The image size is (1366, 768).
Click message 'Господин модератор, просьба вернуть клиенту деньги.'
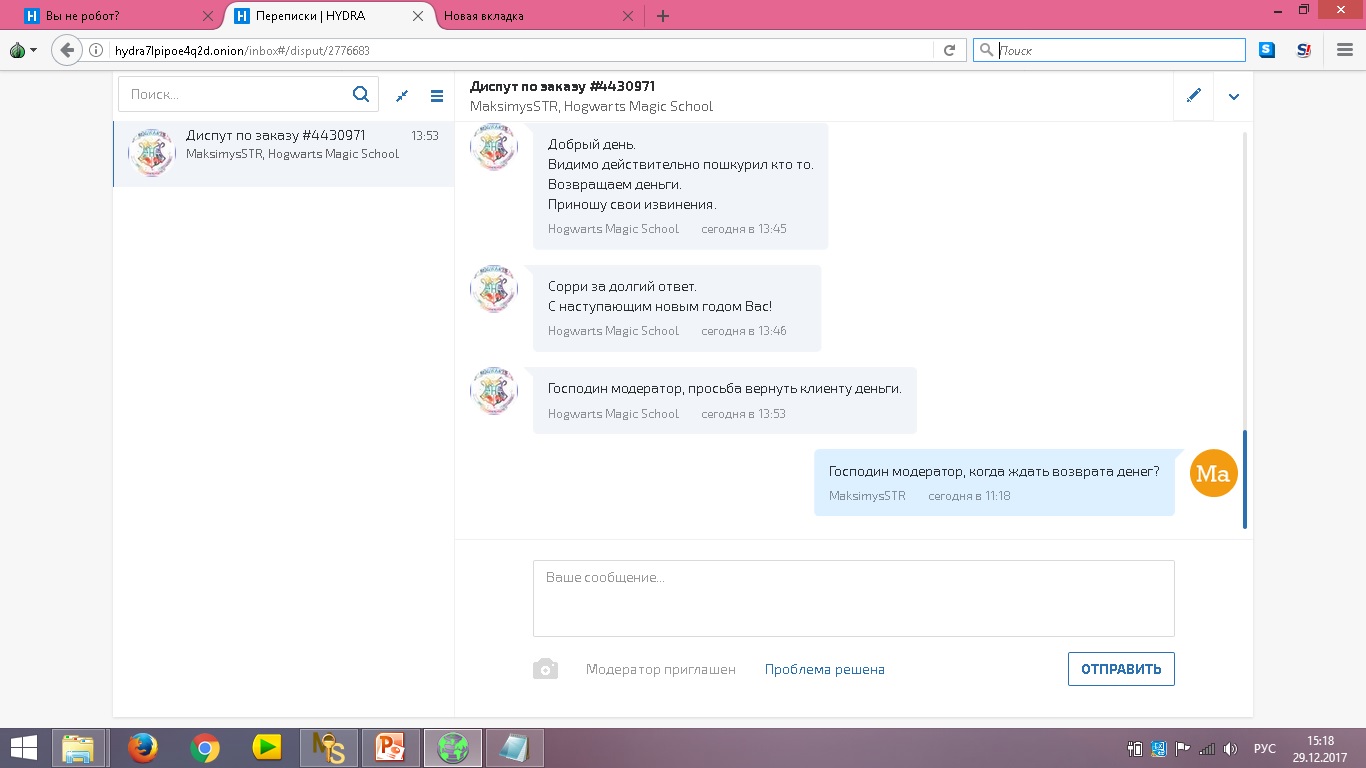pos(725,388)
